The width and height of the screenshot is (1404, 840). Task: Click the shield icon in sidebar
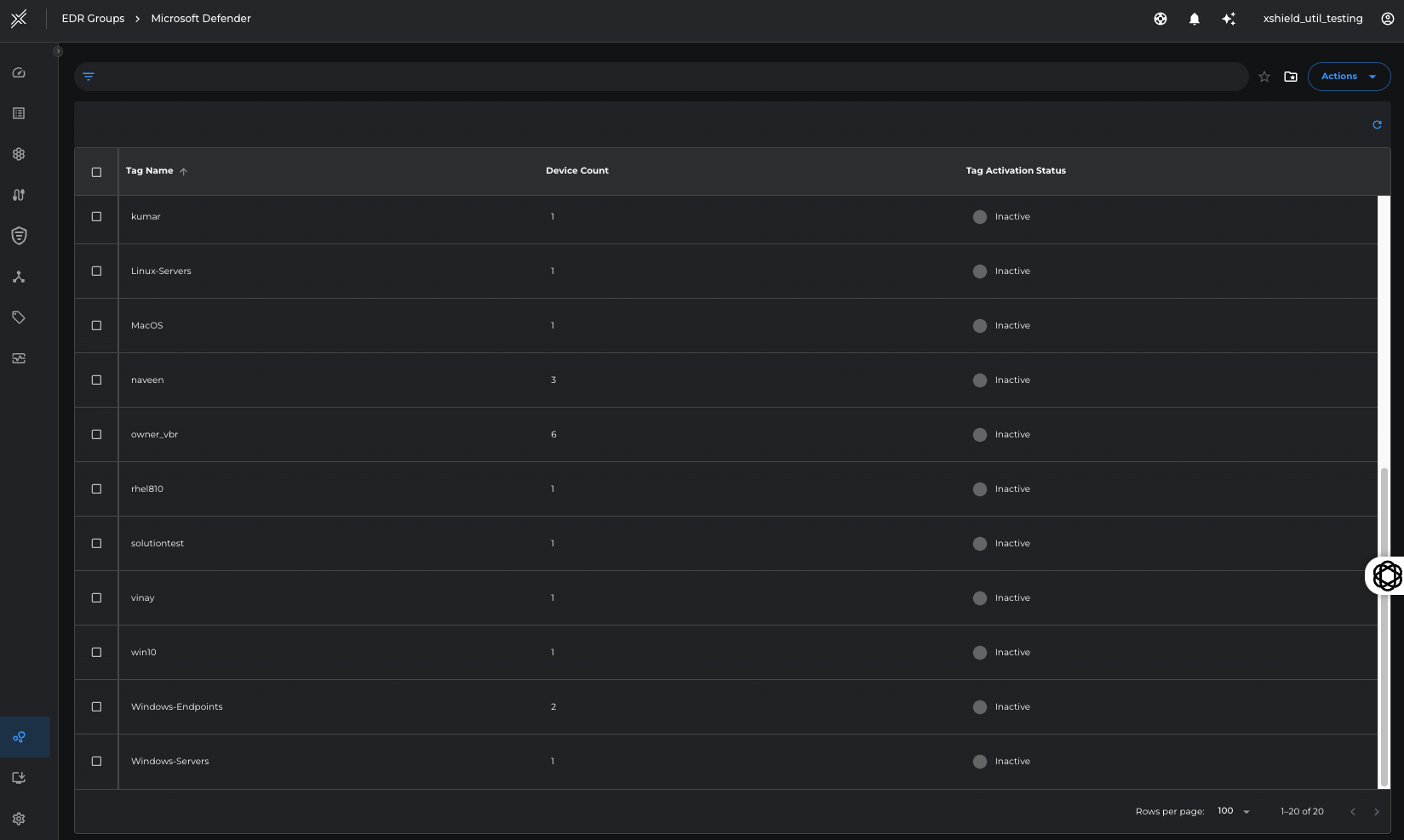(19, 236)
